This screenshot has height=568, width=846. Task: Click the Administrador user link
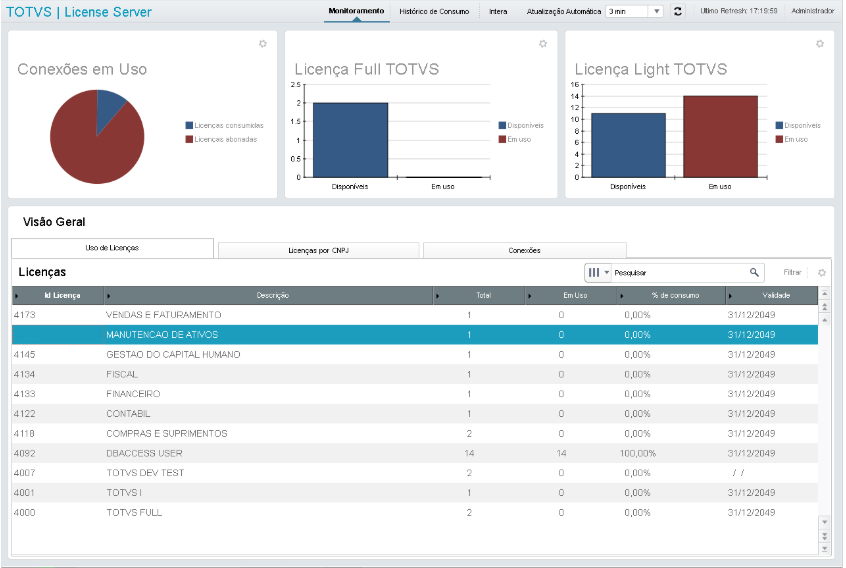click(813, 11)
